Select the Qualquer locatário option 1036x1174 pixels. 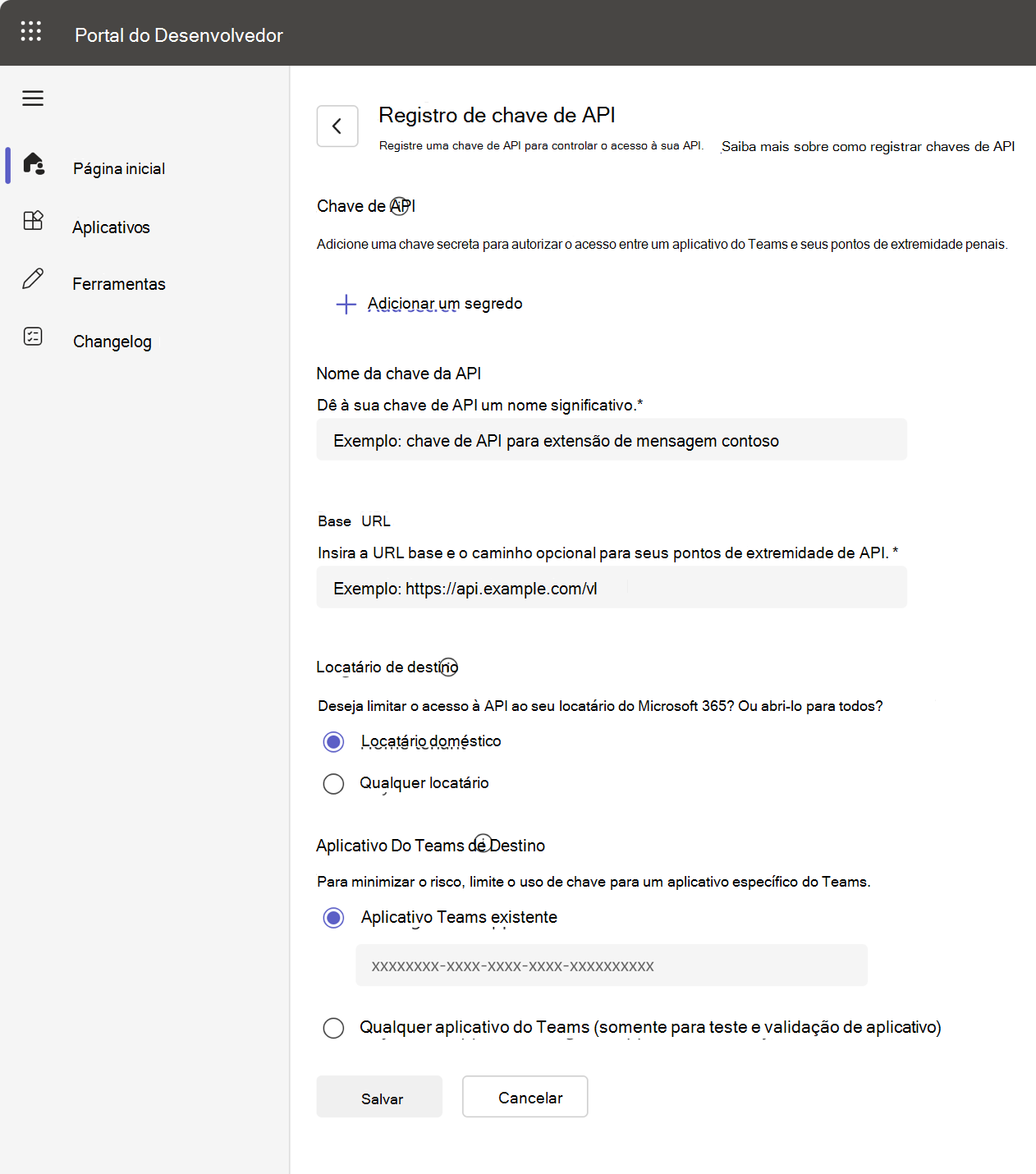(333, 784)
